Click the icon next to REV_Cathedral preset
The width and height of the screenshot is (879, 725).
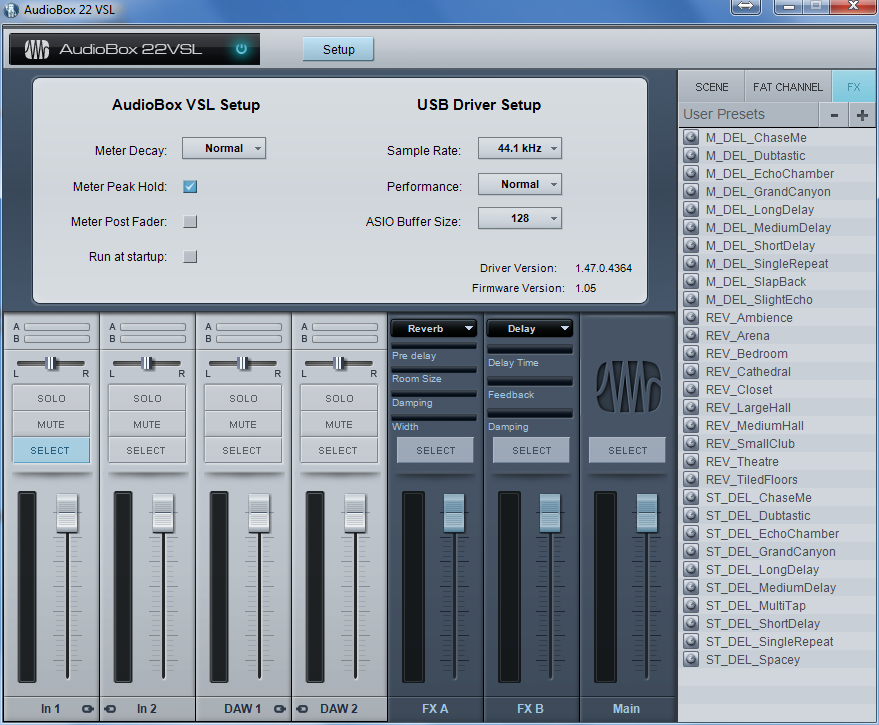[691, 372]
